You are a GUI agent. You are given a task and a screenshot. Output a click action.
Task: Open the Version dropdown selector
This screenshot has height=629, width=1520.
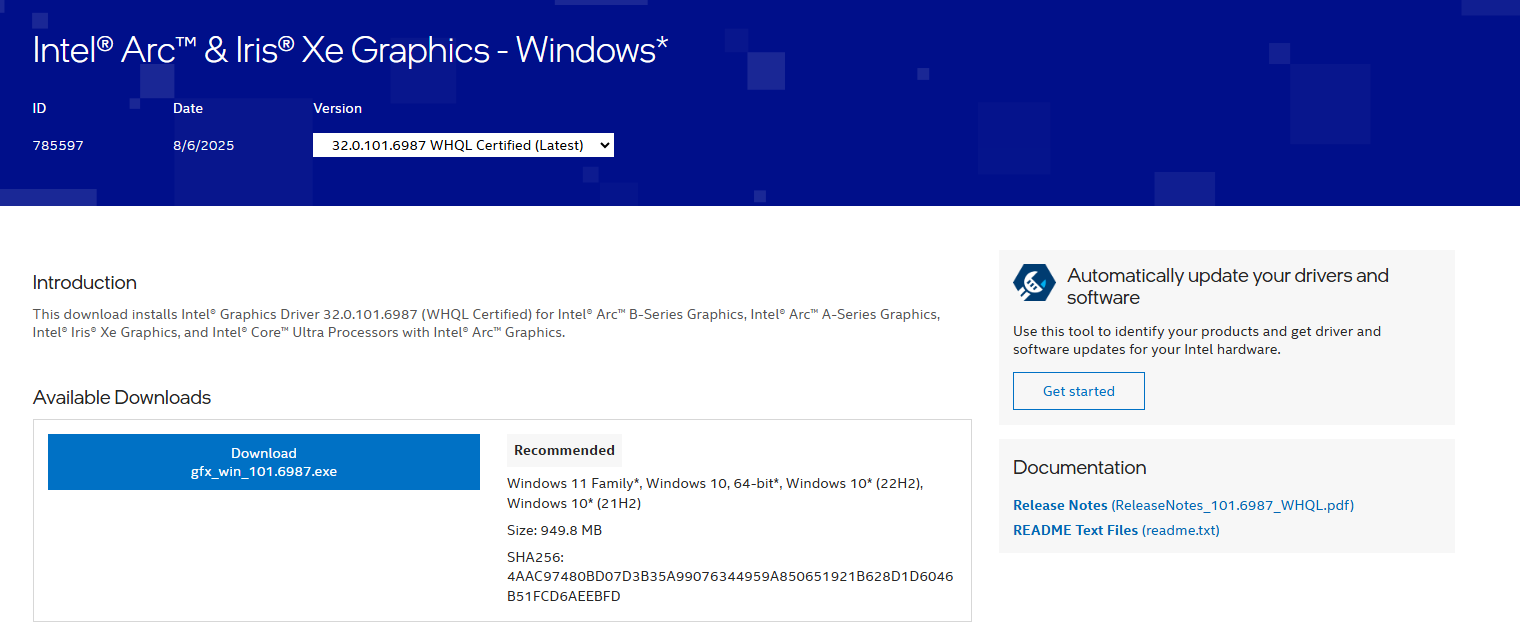tap(463, 145)
